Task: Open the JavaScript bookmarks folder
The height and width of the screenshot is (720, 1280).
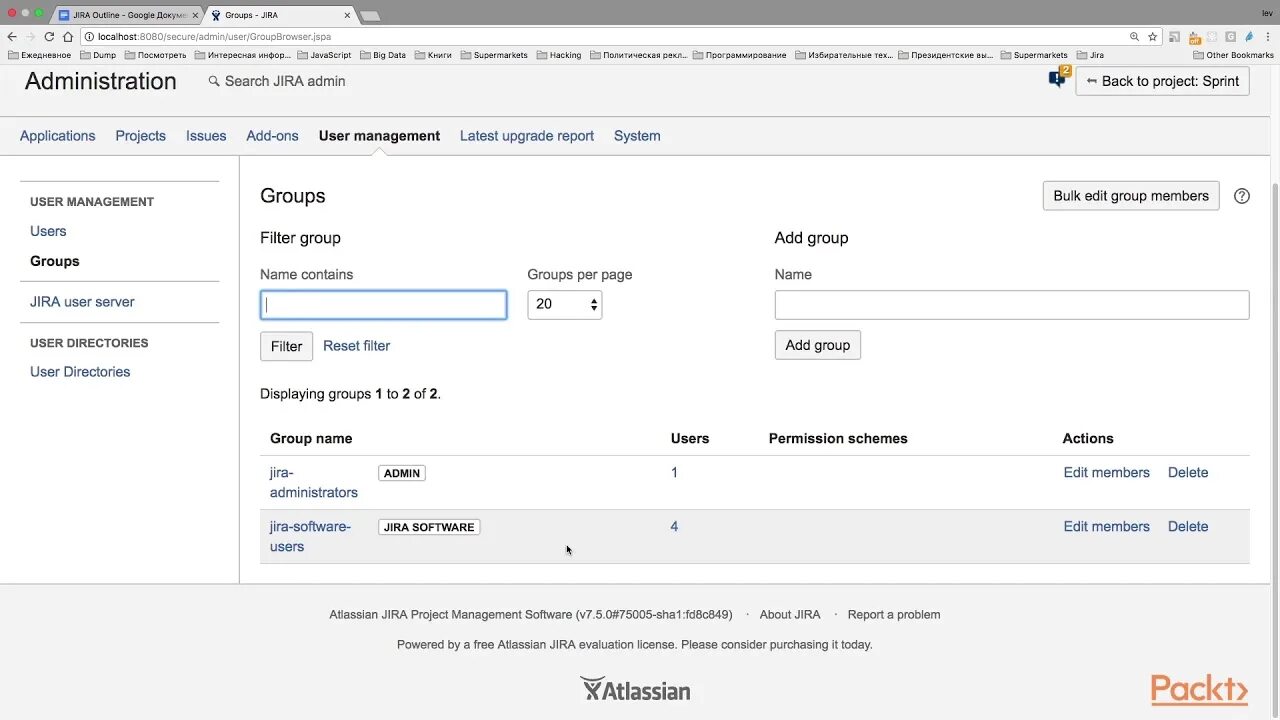Action: (325, 55)
